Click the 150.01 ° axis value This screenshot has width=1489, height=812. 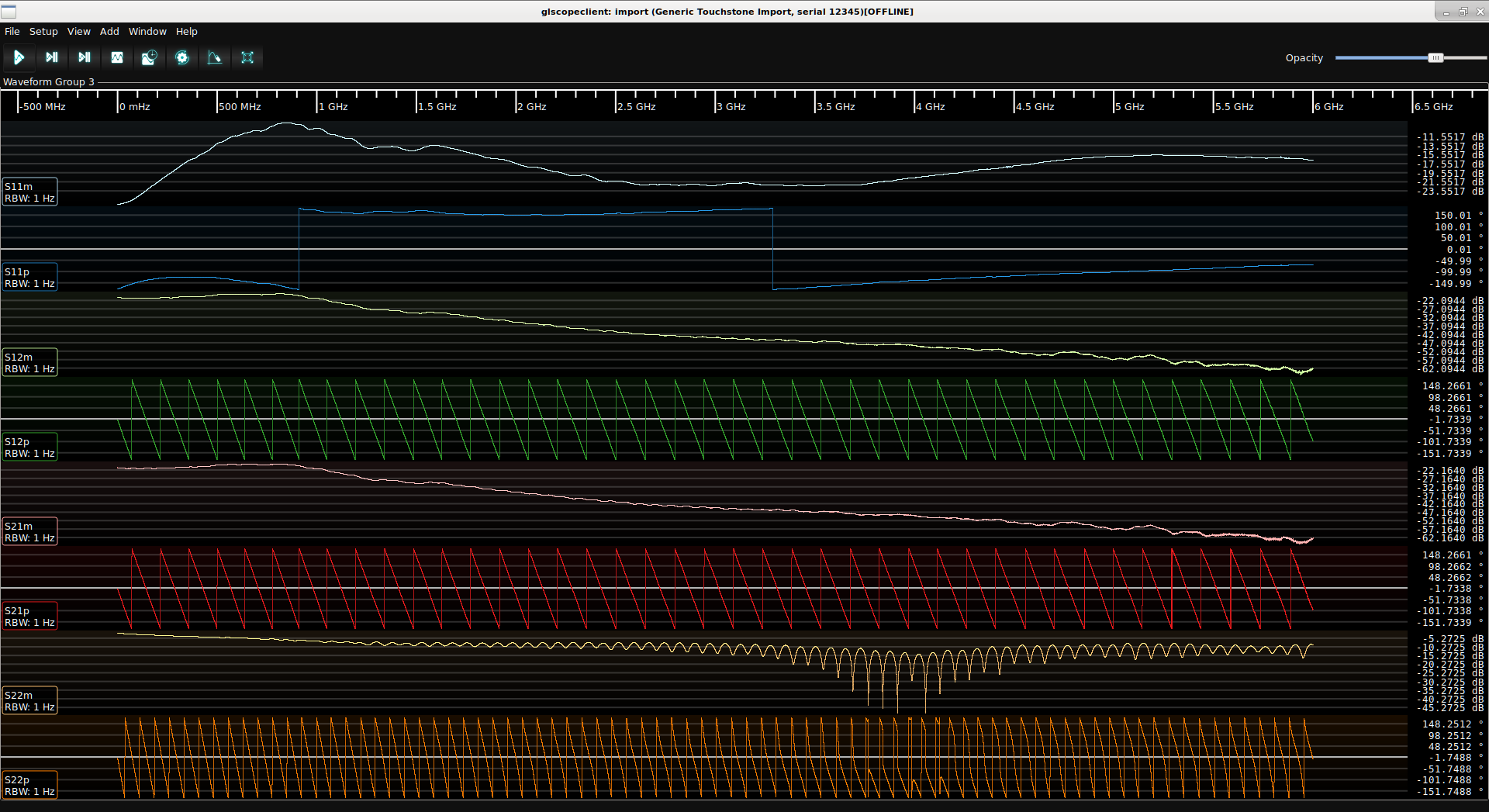tap(1459, 216)
